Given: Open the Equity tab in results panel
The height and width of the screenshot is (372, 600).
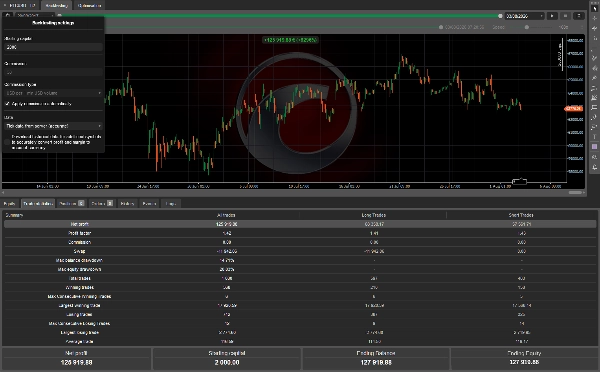Looking at the screenshot, I should click(10, 204).
